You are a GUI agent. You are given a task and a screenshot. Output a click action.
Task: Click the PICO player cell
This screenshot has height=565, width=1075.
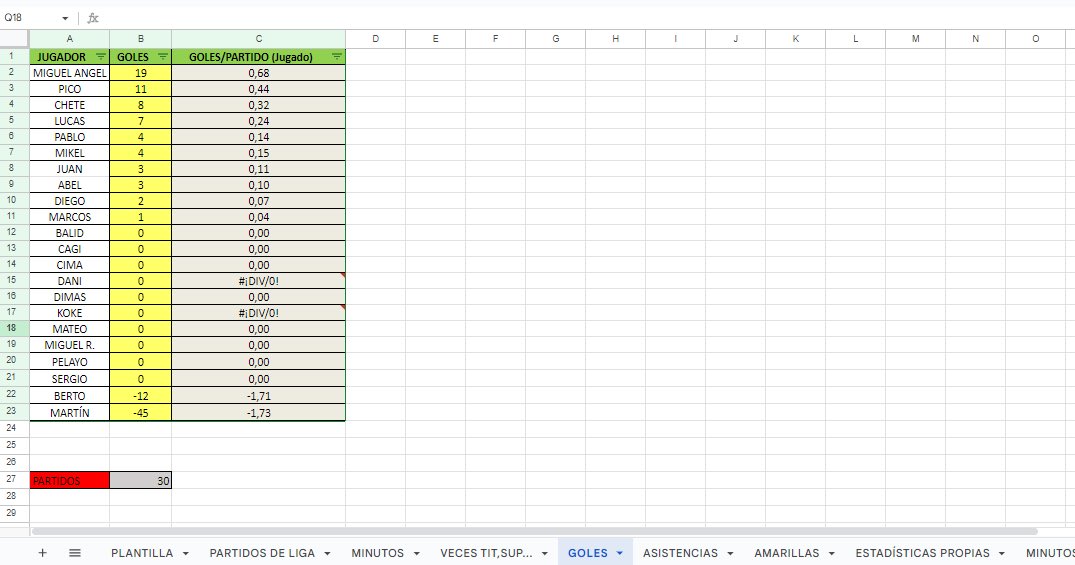click(x=69, y=88)
